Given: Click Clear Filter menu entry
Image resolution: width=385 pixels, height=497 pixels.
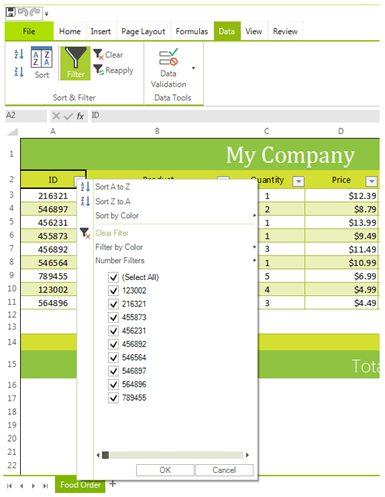Looking at the screenshot, I should point(112,233).
